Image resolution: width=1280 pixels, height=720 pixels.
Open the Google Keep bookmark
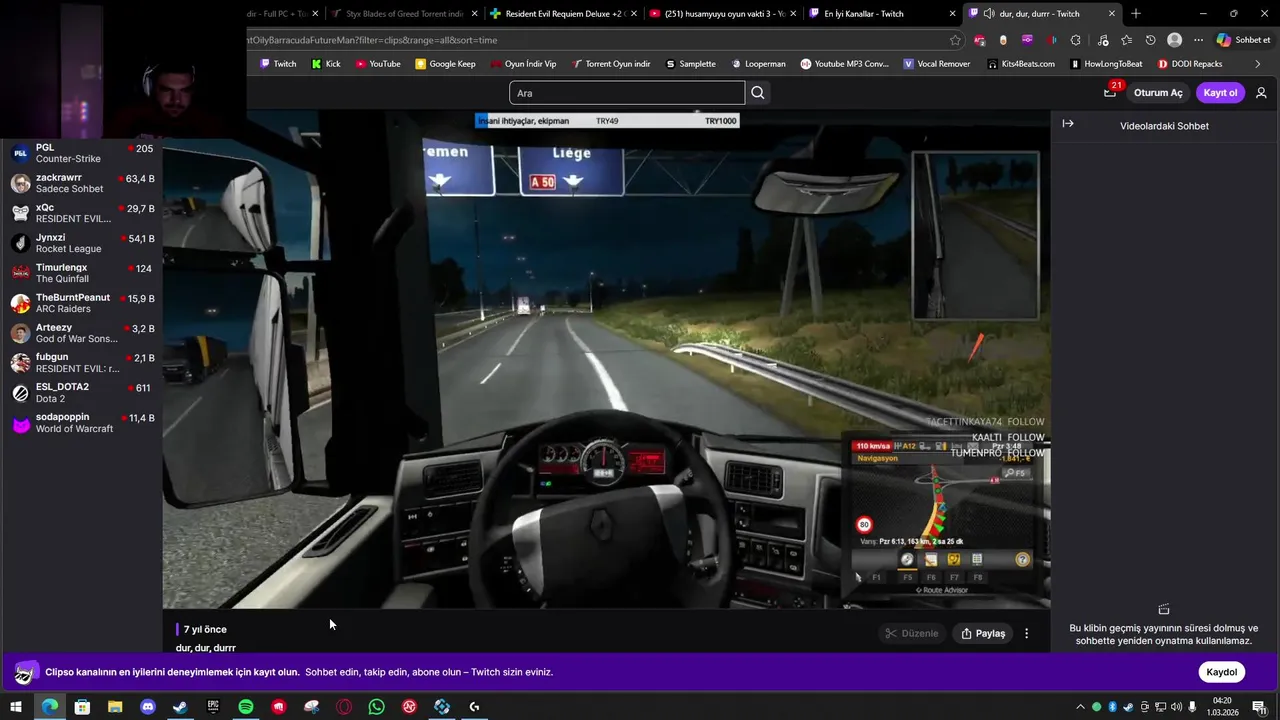click(446, 64)
